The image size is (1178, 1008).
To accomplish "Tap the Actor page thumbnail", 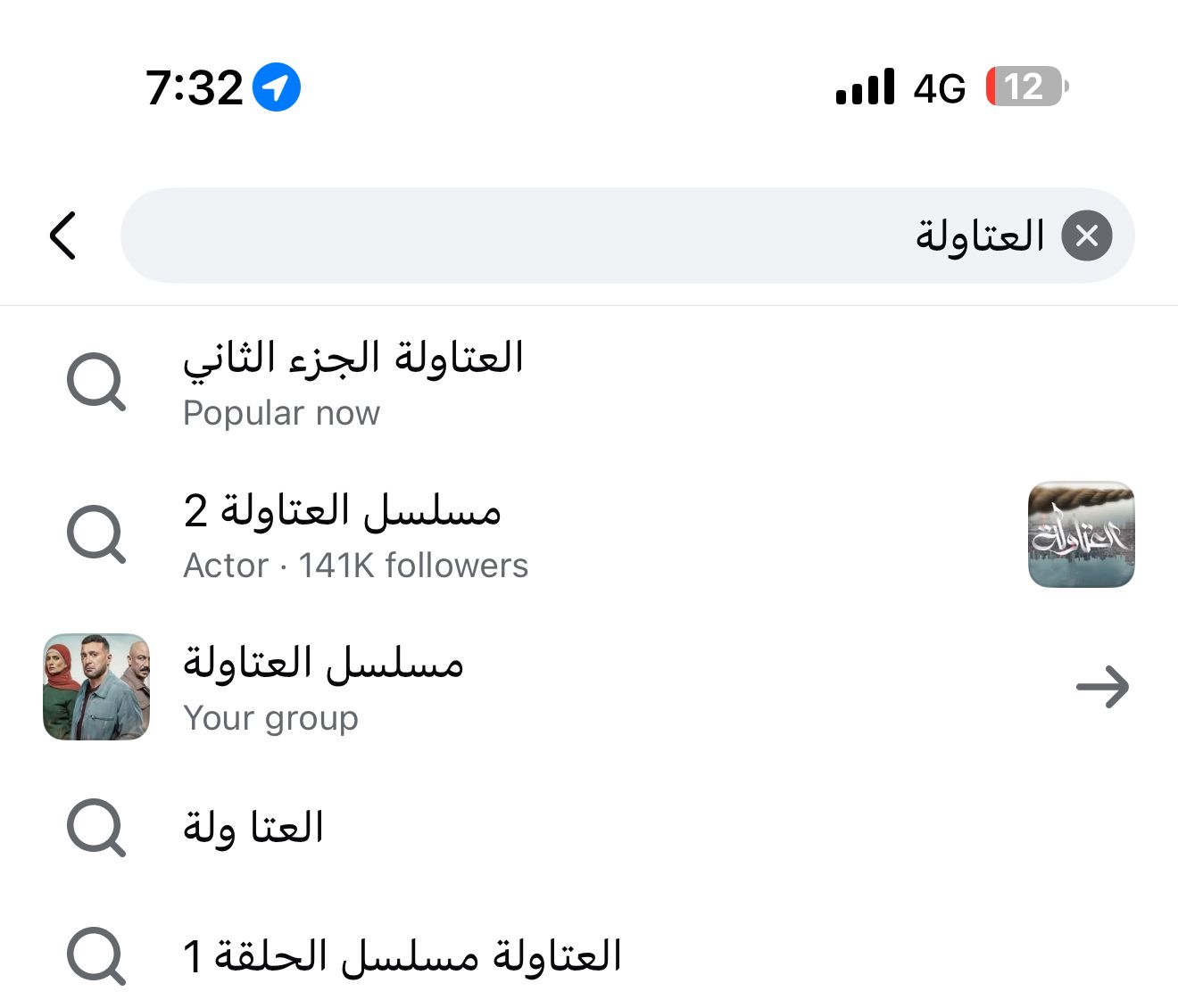I will [1081, 534].
